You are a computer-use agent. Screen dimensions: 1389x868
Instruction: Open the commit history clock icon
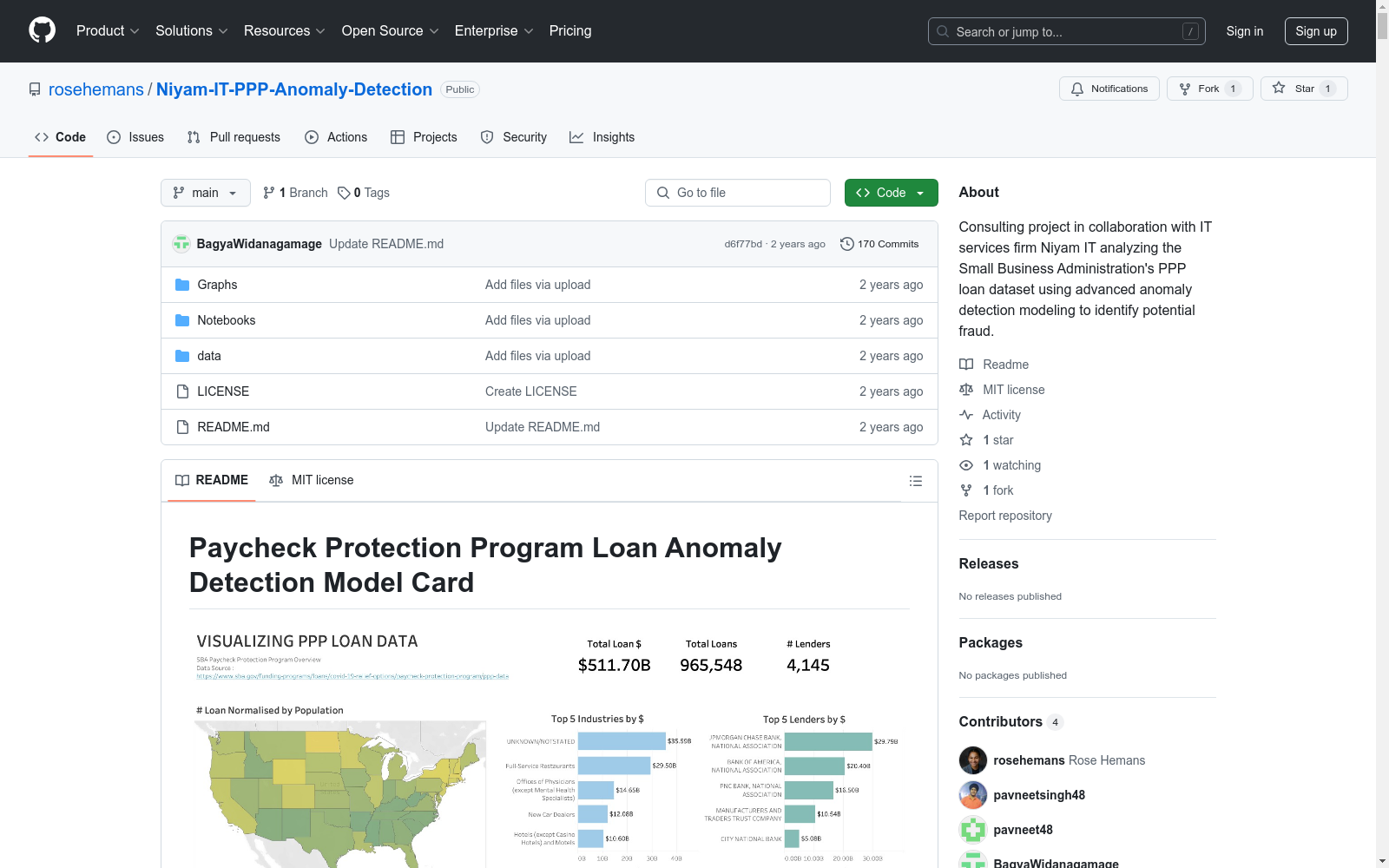[847, 244]
